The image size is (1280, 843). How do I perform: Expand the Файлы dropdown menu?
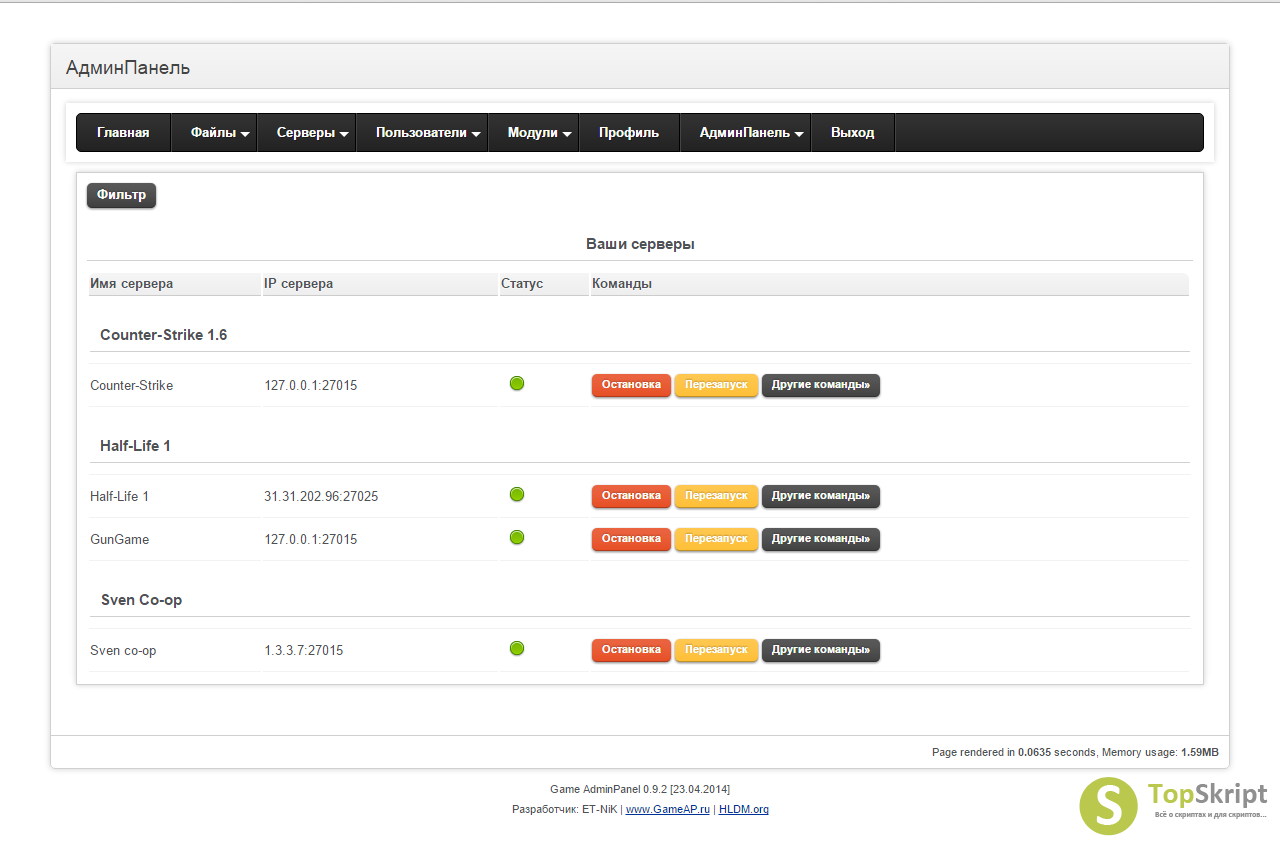[x=214, y=132]
